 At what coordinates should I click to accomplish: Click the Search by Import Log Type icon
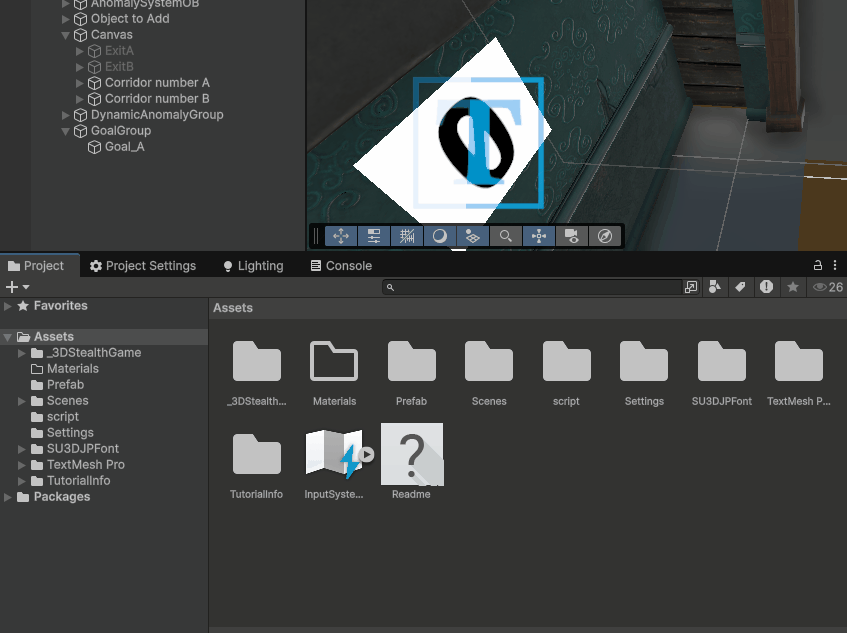pyautogui.click(x=766, y=287)
